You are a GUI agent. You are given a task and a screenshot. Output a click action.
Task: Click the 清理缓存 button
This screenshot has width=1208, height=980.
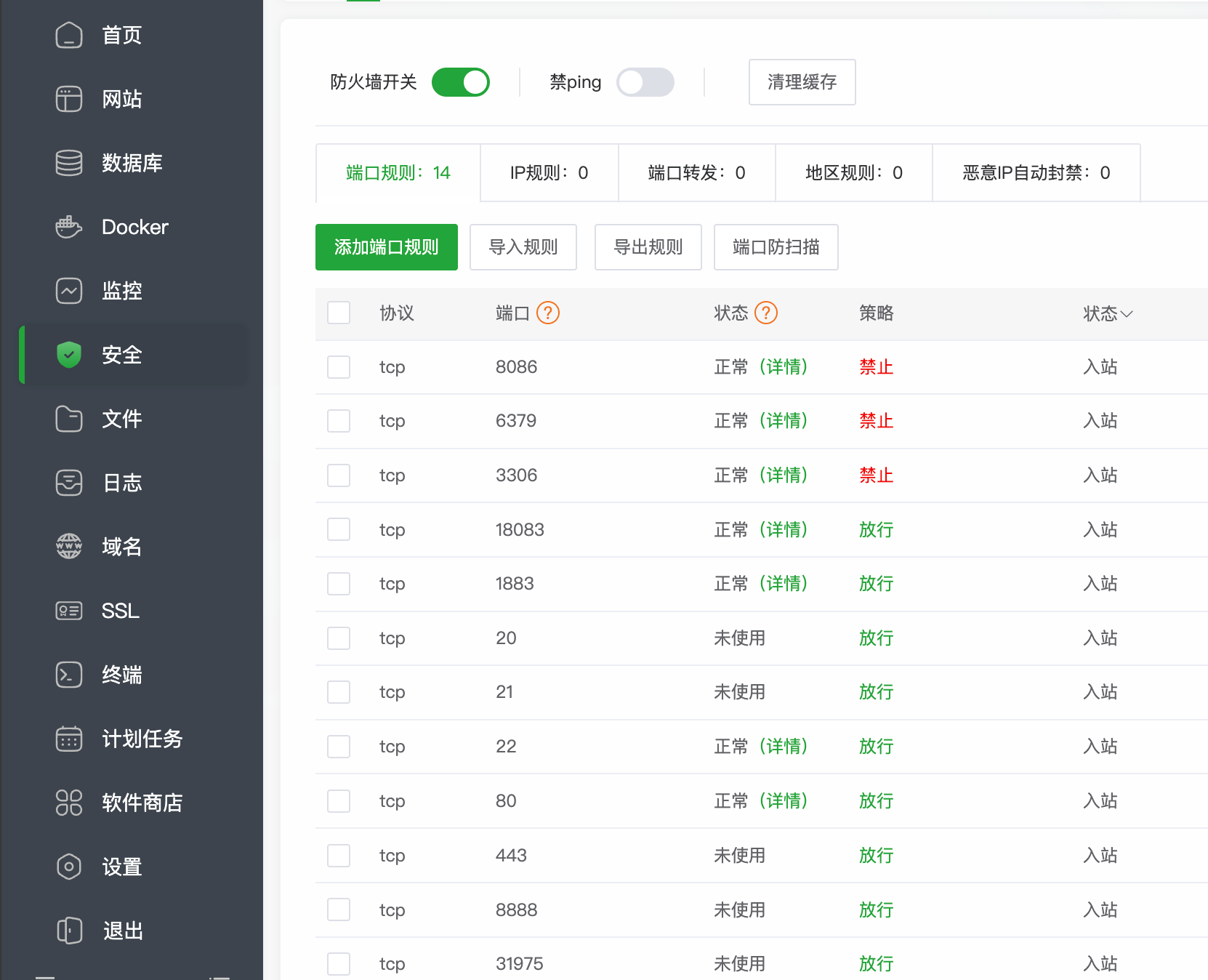point(802,82)
